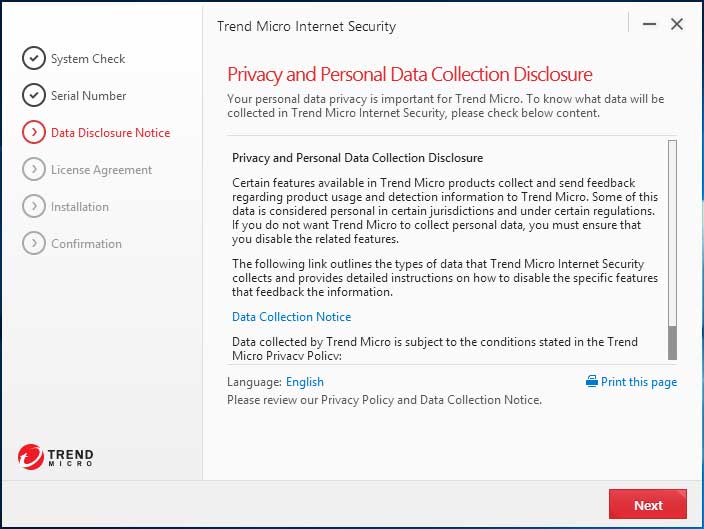The height and width of the screenshot is (529, 704).
Task: Click the printer icon beside Print this page
Action: click(592, 381)
